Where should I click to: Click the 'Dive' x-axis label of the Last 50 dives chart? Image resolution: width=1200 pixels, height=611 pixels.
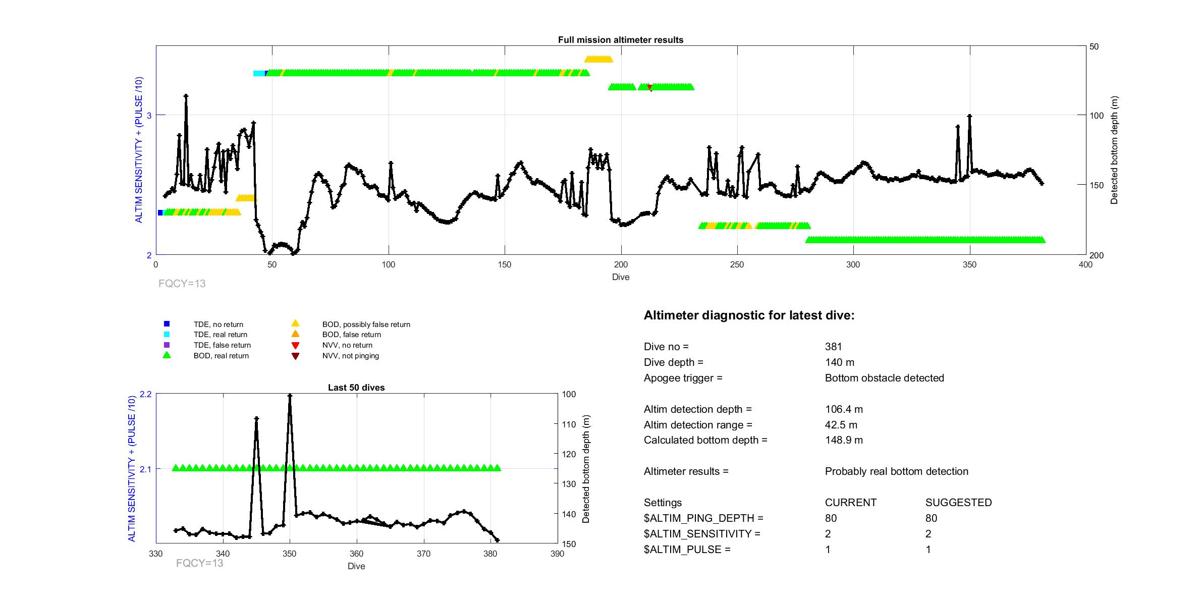pyautogui.click(x=356, y=566)
